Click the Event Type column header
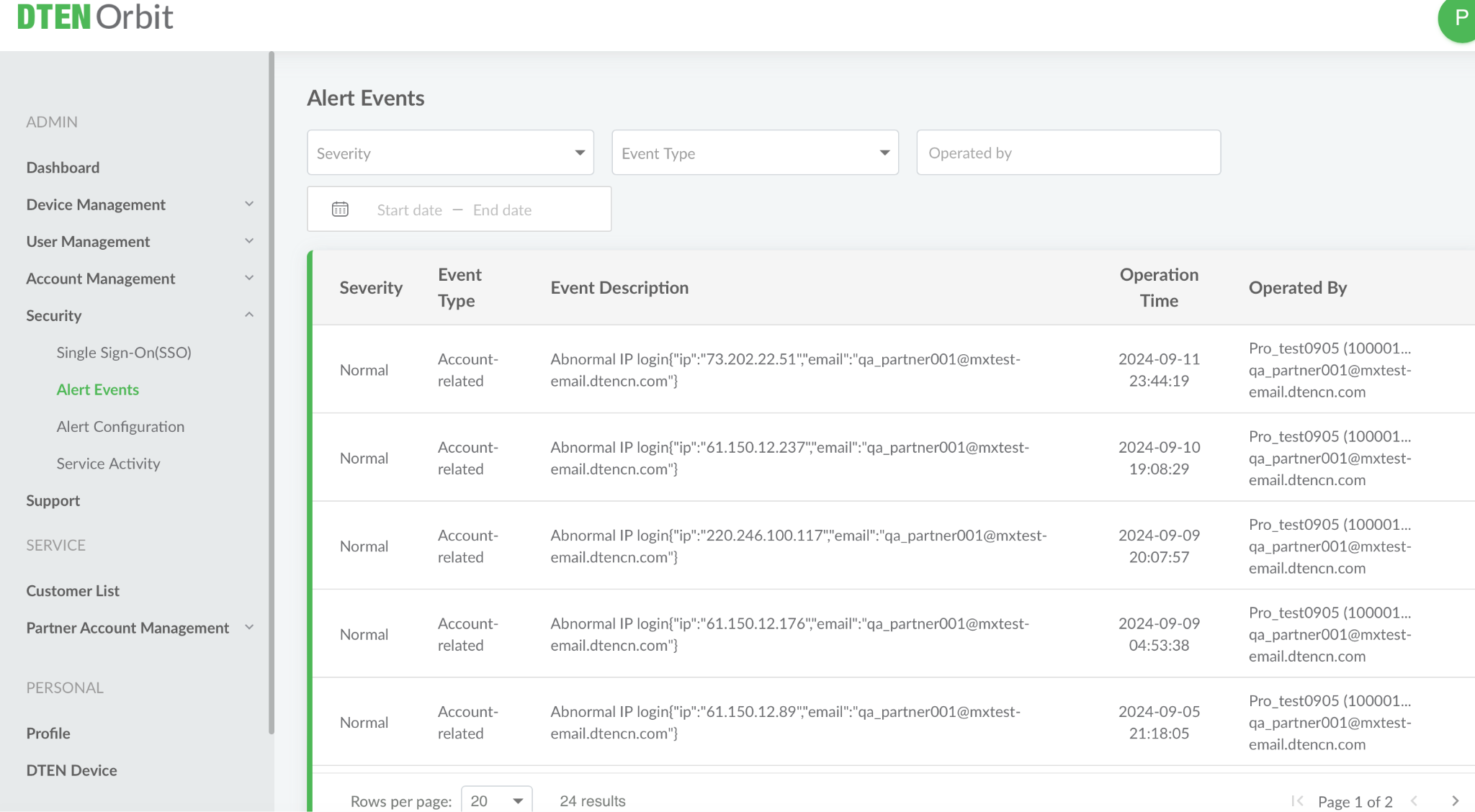1475x812 pixels. 459,288
